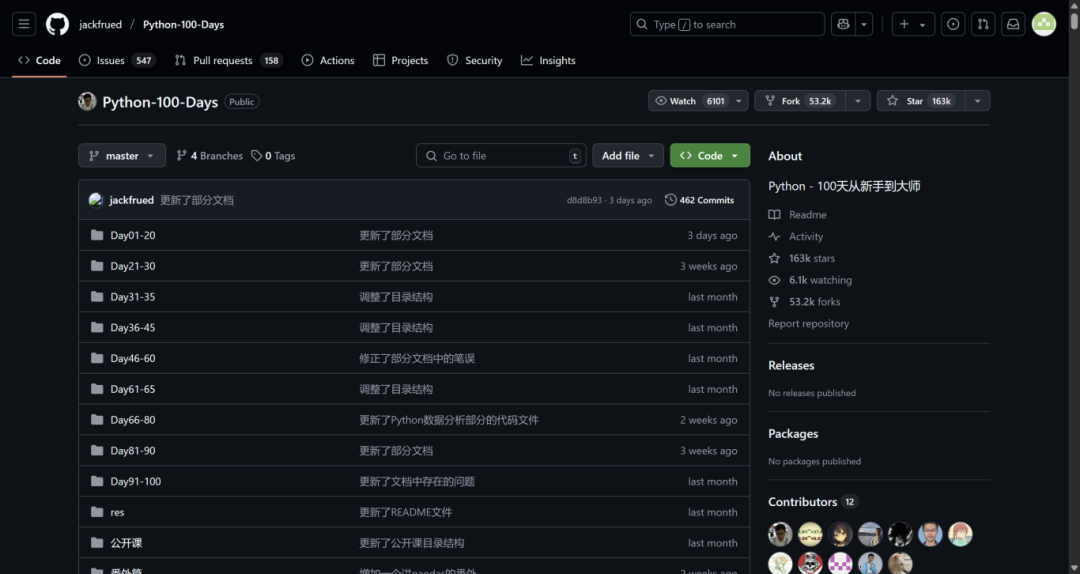
Task: Focus the Go to file input
Action: pyautogui.click(x=501, y=156)
